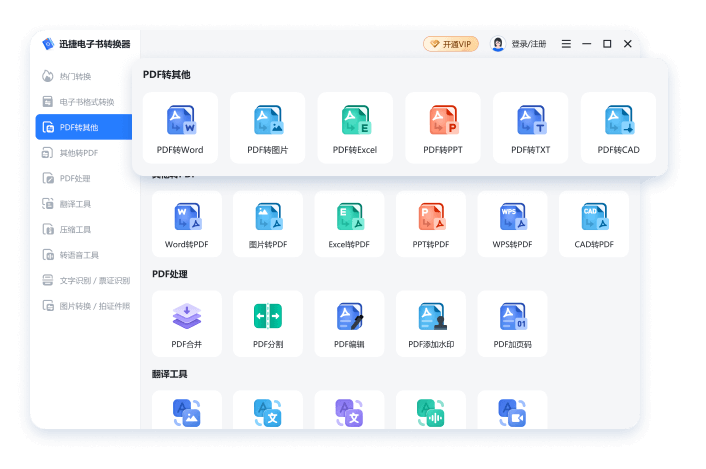Select the PDF转图片 tool
This screenshot has width=706, height=469.
267,128
